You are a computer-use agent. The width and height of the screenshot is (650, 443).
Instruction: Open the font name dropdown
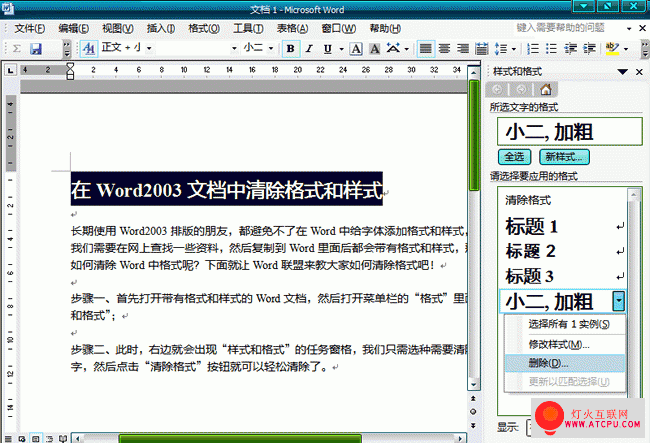click(234, 48)
